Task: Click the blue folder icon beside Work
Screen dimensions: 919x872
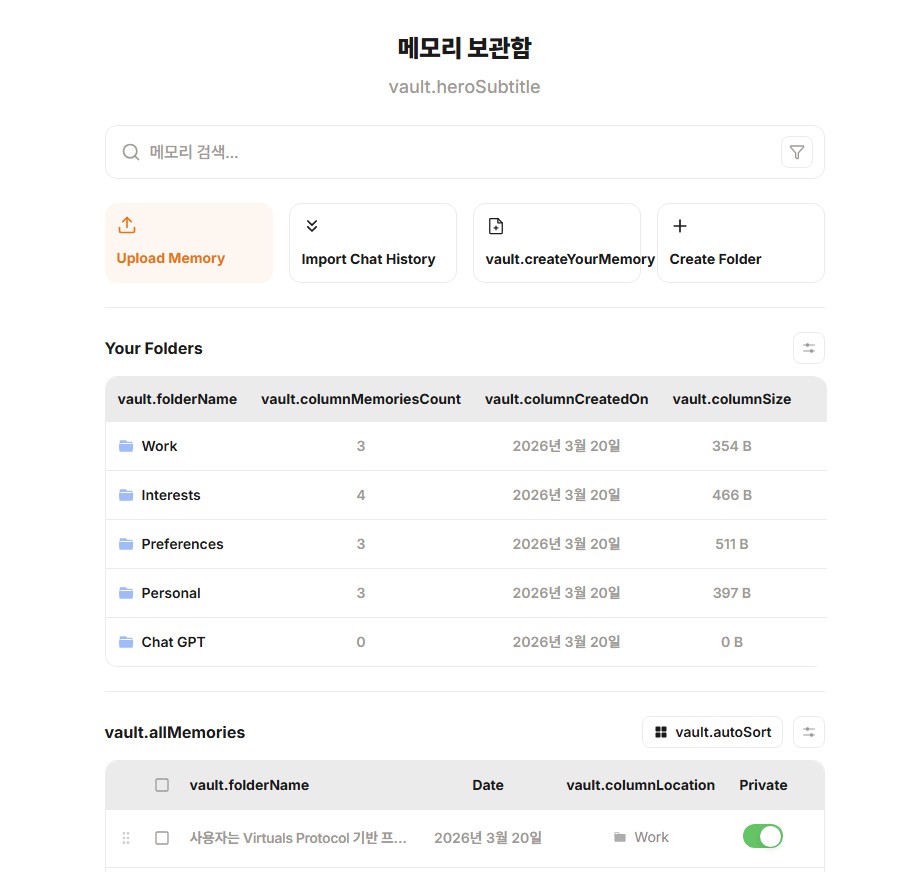Action: 124,446
